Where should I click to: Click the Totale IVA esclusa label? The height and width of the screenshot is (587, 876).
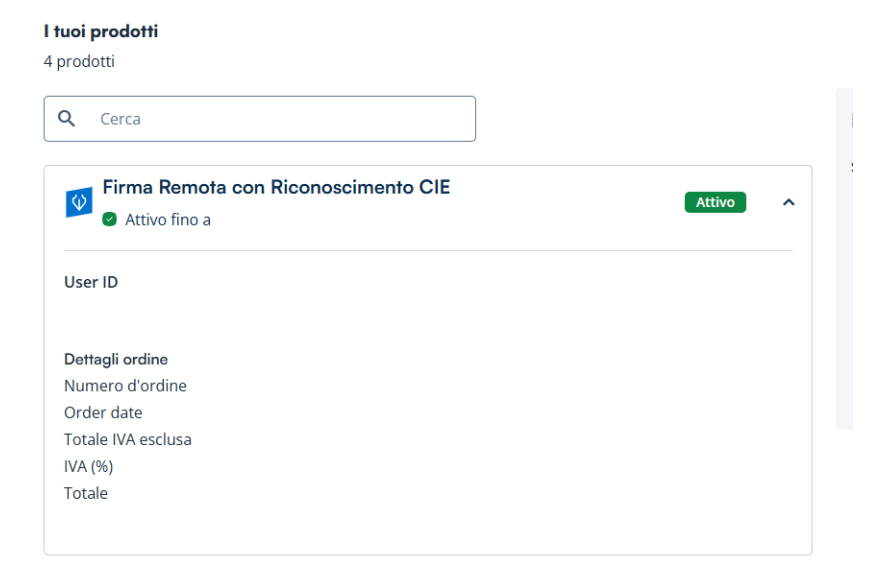[128, 439]
